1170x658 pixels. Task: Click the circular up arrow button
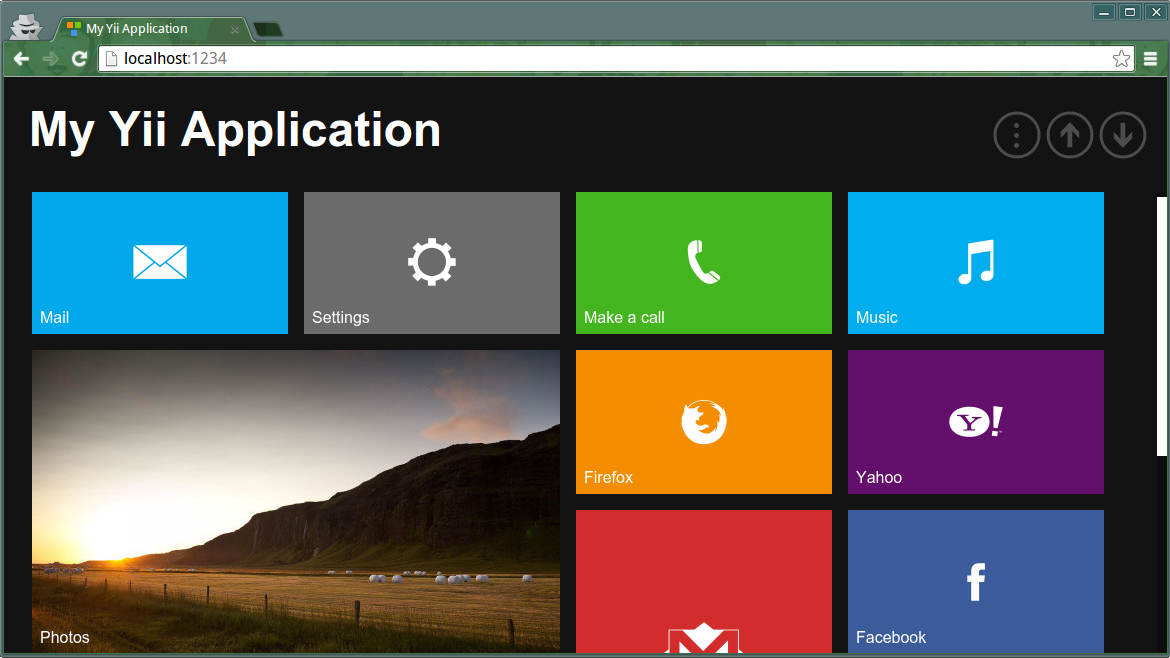coord(1069,135)
